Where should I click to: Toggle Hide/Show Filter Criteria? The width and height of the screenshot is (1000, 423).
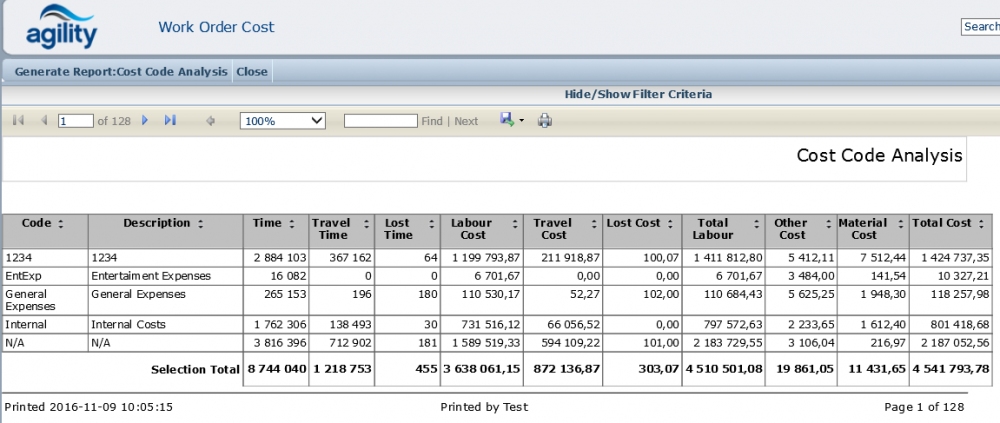tap(638, 94)
